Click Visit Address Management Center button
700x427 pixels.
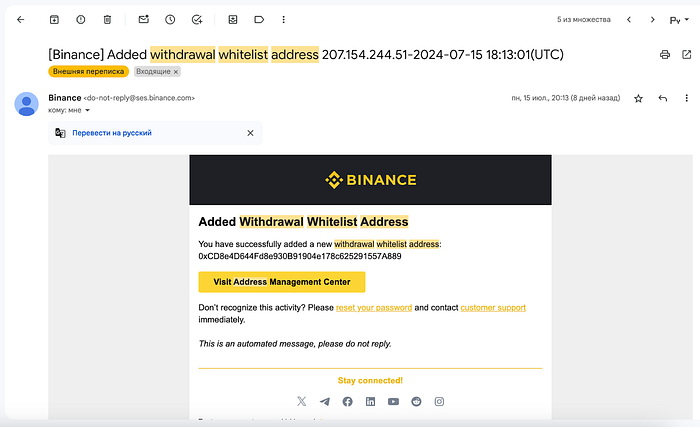pos(282,282)
